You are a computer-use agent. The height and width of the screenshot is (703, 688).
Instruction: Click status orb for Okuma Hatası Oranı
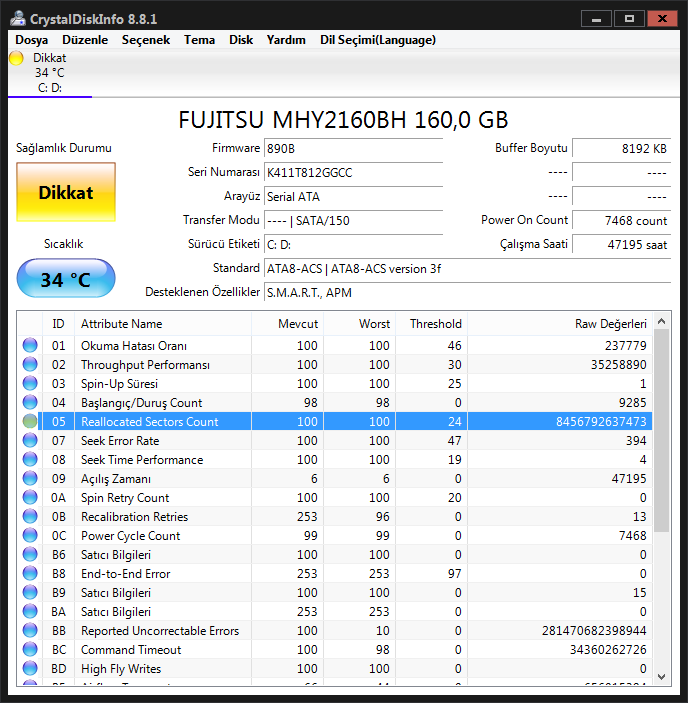point(30,345)
